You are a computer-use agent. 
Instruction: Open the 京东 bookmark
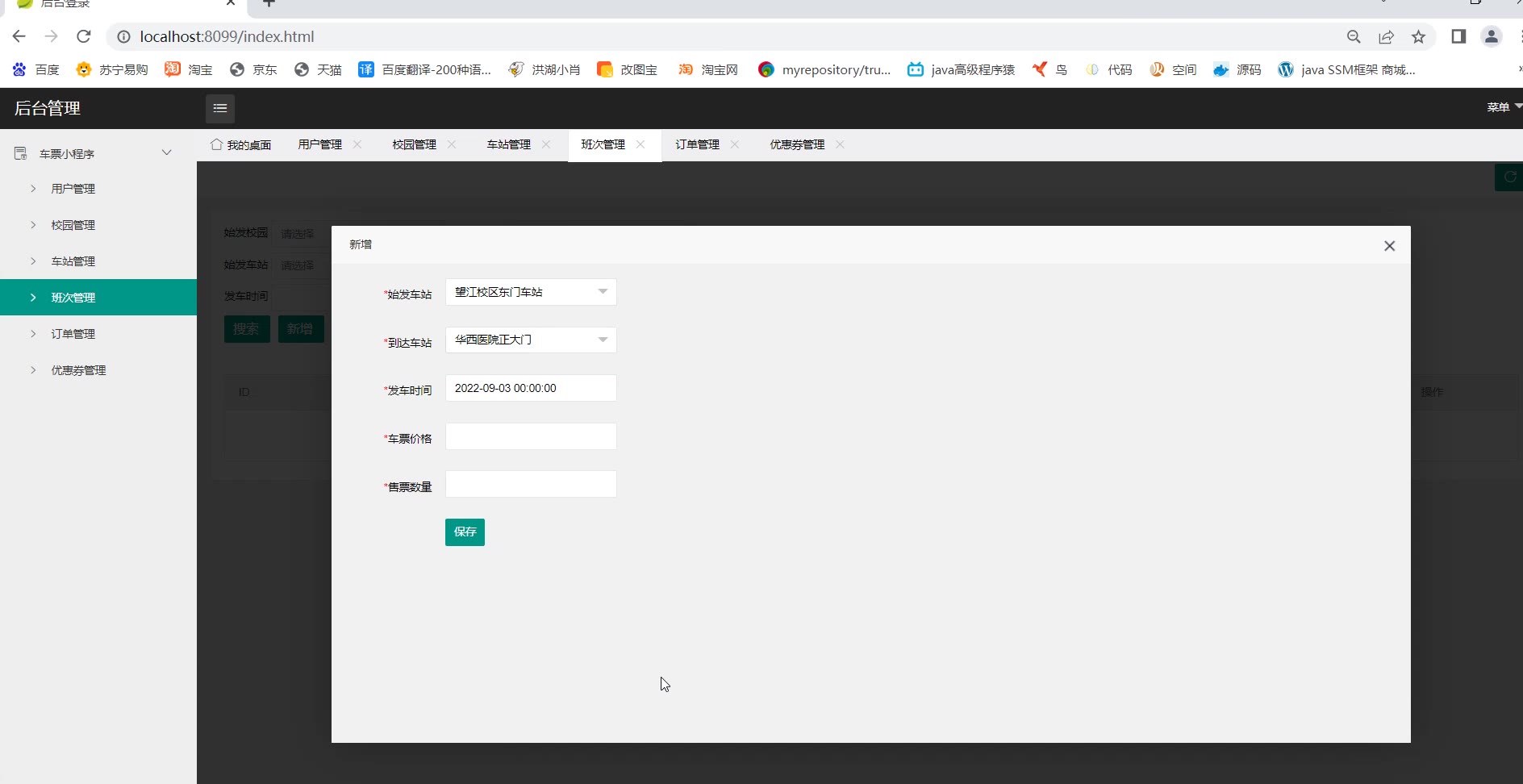point(253,69)
